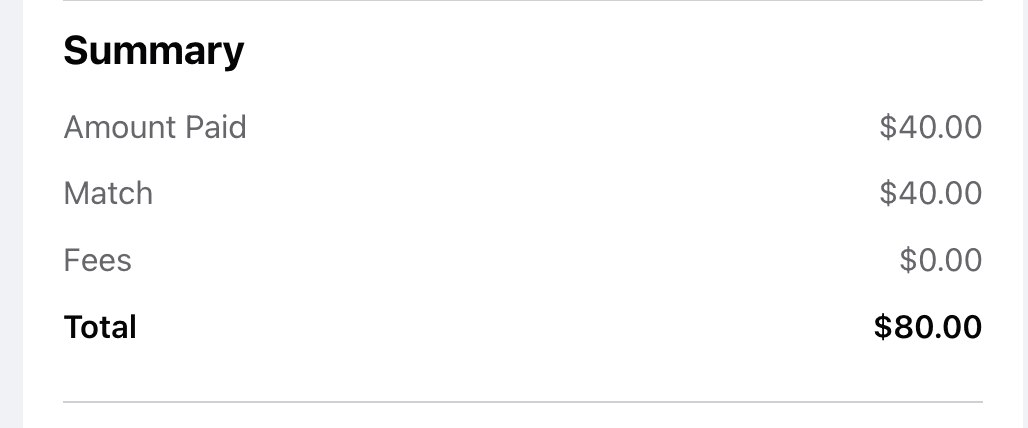This screenshot has height=428, width=1028.
Task: Select the Fees label
Action: (x=98, y=260)
